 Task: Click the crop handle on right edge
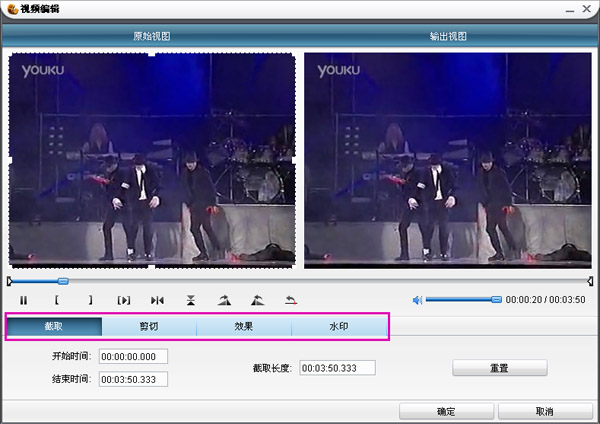(294, 160)
